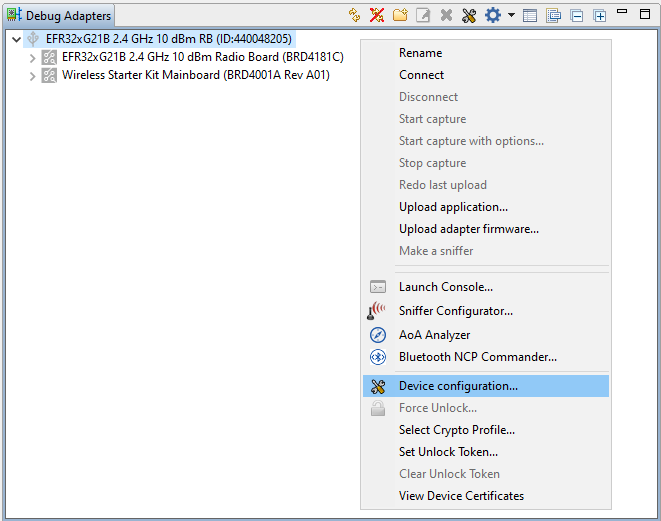Open the AoA Analyzer menu entry

pos(434,335)
